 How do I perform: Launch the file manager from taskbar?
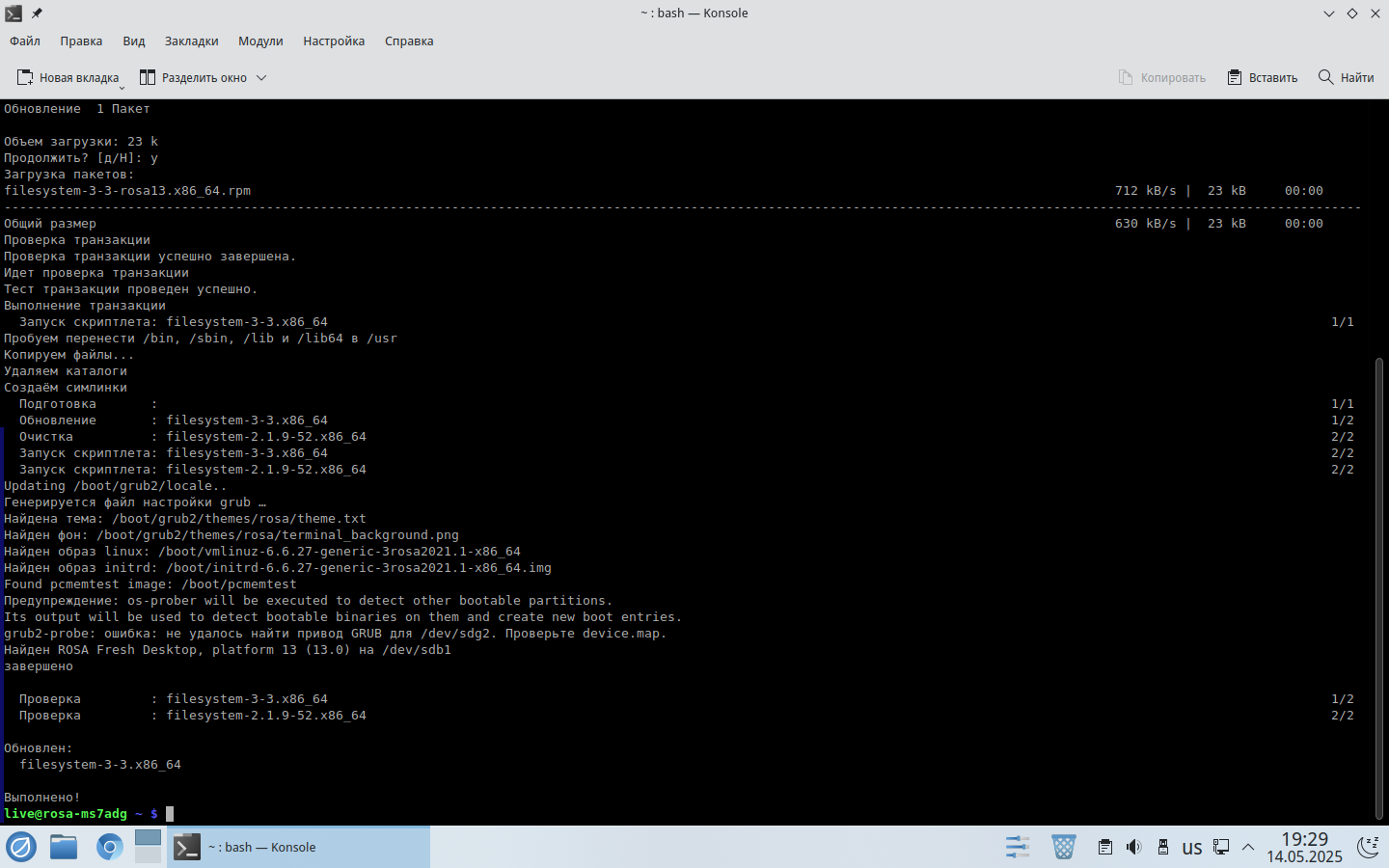point(64,847)
